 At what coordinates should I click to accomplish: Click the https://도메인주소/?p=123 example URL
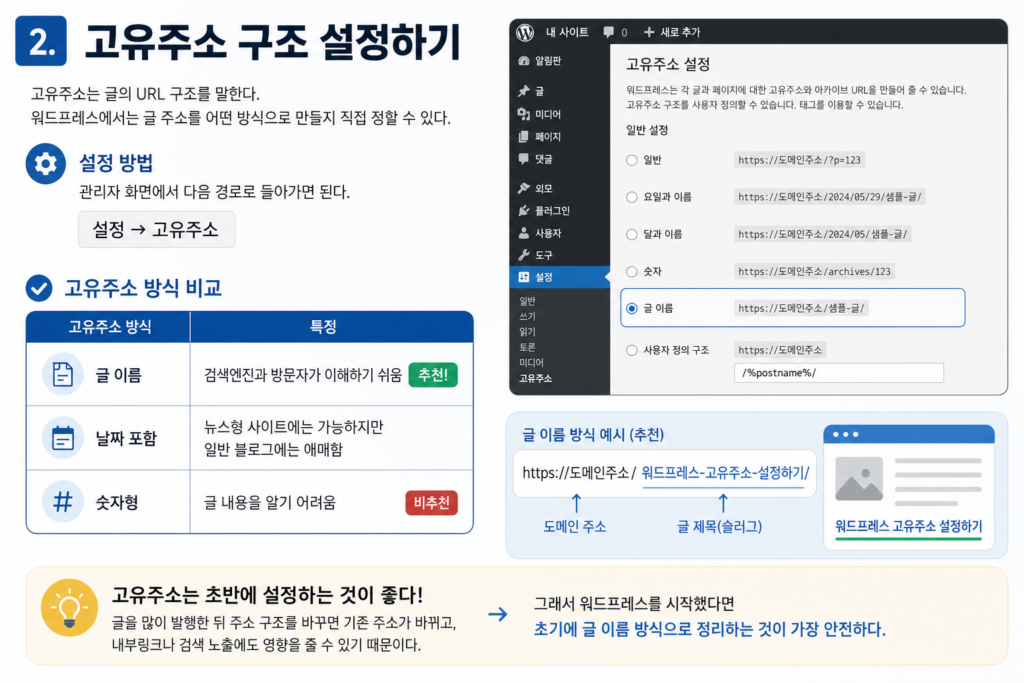(x=799, y=160)
